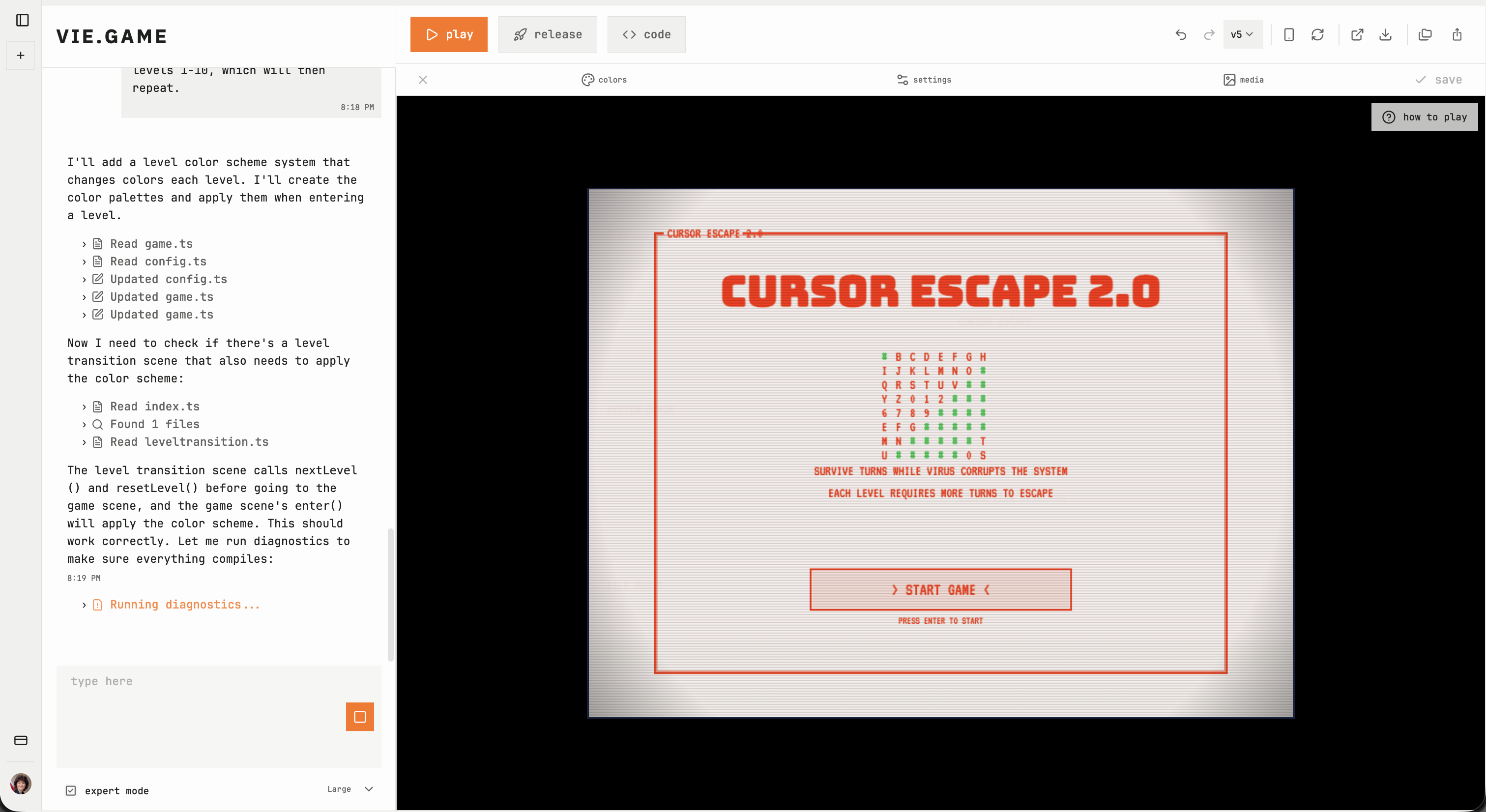This screenshot has width=1486, height=812.
Task: Expand the Read leveltransition.ts entry
Action: tap(189, 442)
